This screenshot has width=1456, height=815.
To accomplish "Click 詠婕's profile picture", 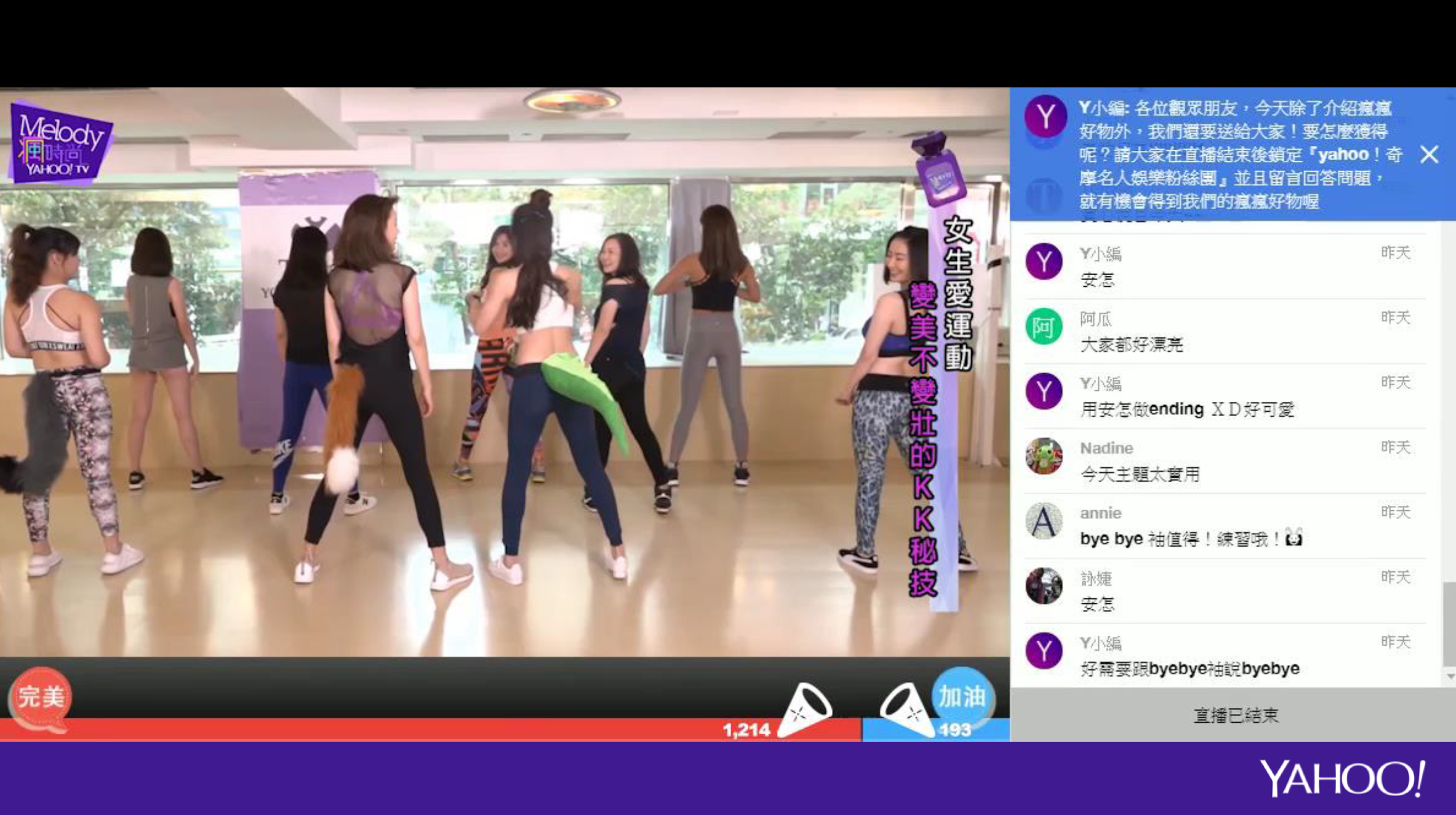I will pyautogui.click(x=1044, y=586).
